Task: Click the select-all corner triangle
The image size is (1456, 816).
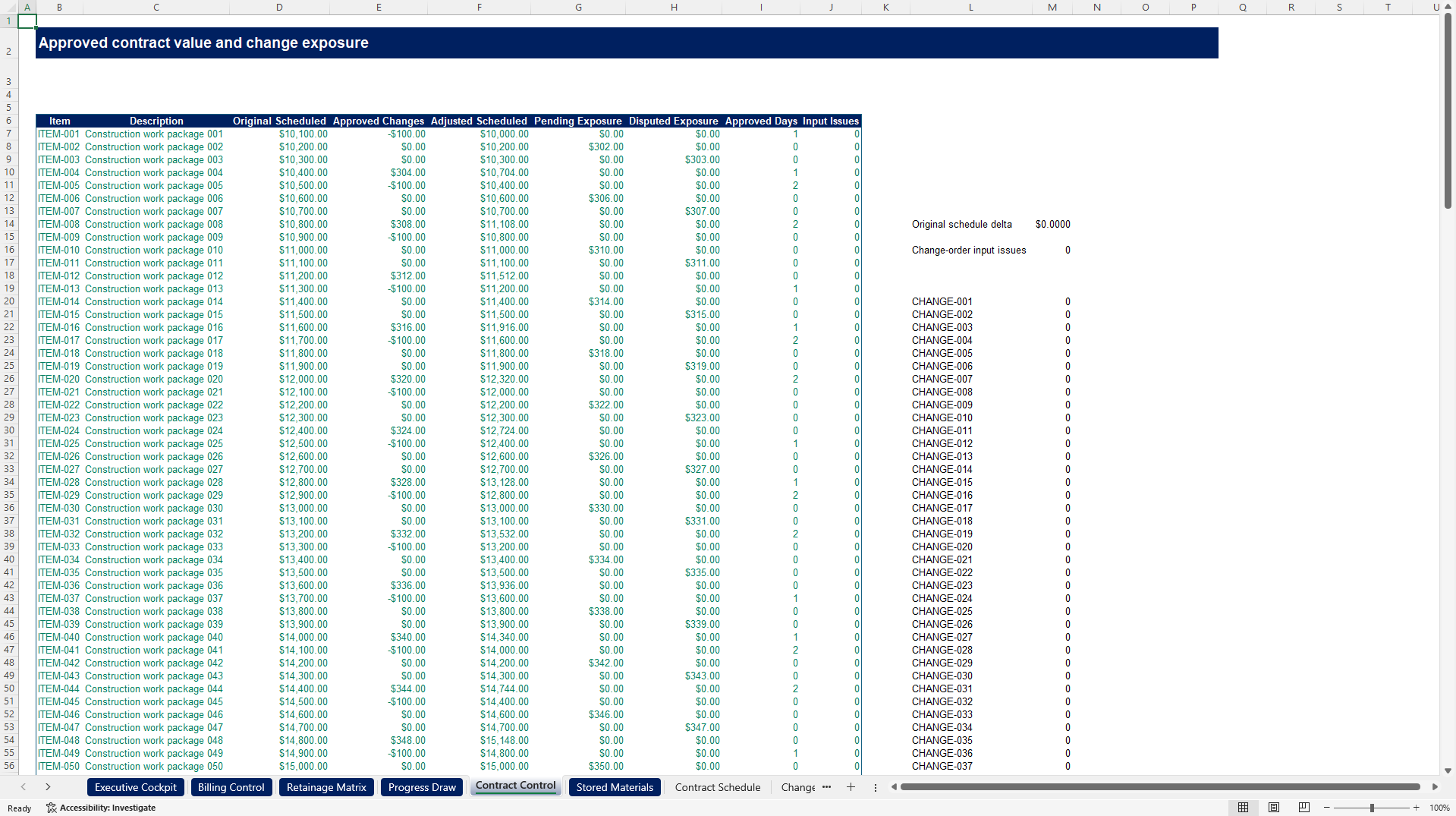Action: click(9, 7)
